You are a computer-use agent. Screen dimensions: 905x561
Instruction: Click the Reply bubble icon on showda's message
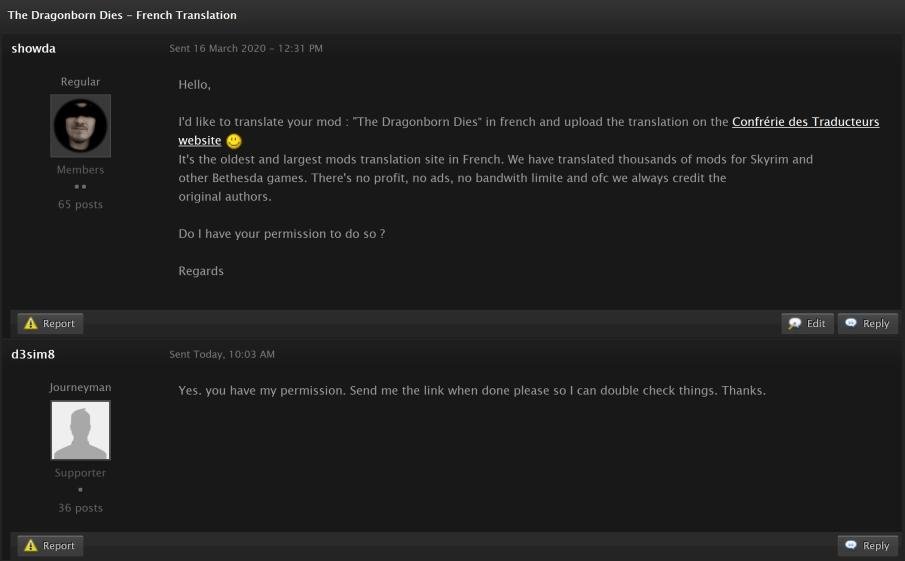[851, 324]
